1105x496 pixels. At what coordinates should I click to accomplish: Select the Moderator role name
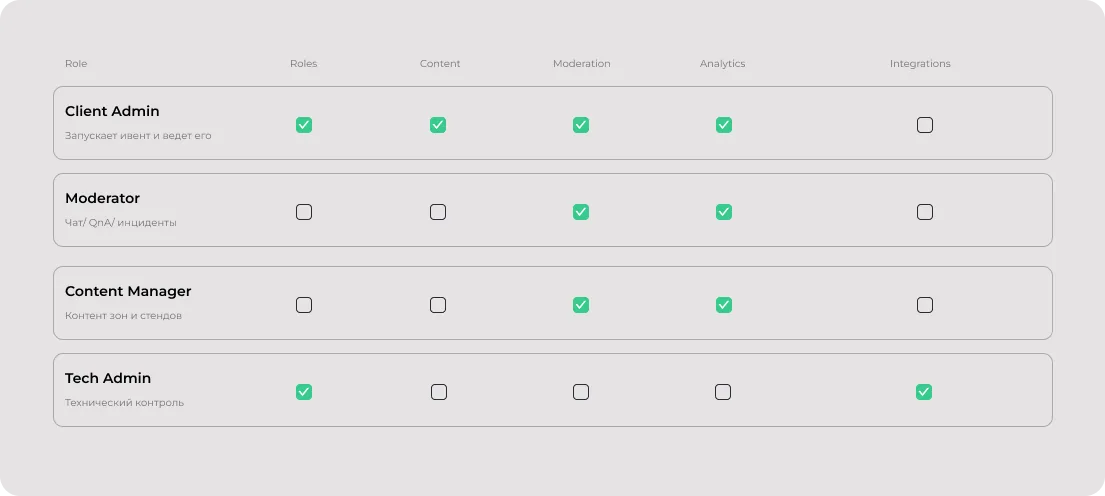pos(102,198)
